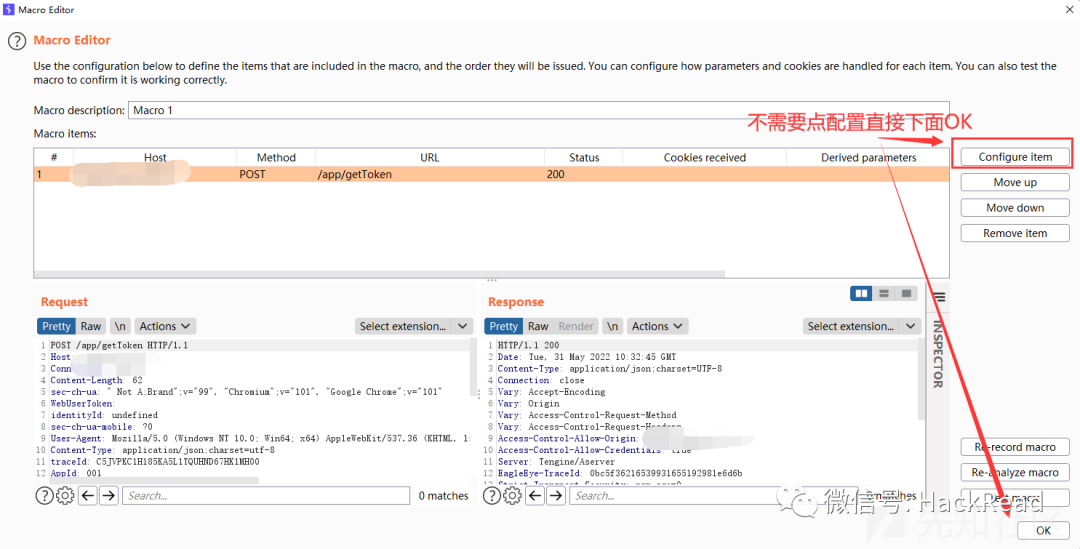Click the traceId request header line
Screen dimensions: 1080x549
click(x=155, y=462)
